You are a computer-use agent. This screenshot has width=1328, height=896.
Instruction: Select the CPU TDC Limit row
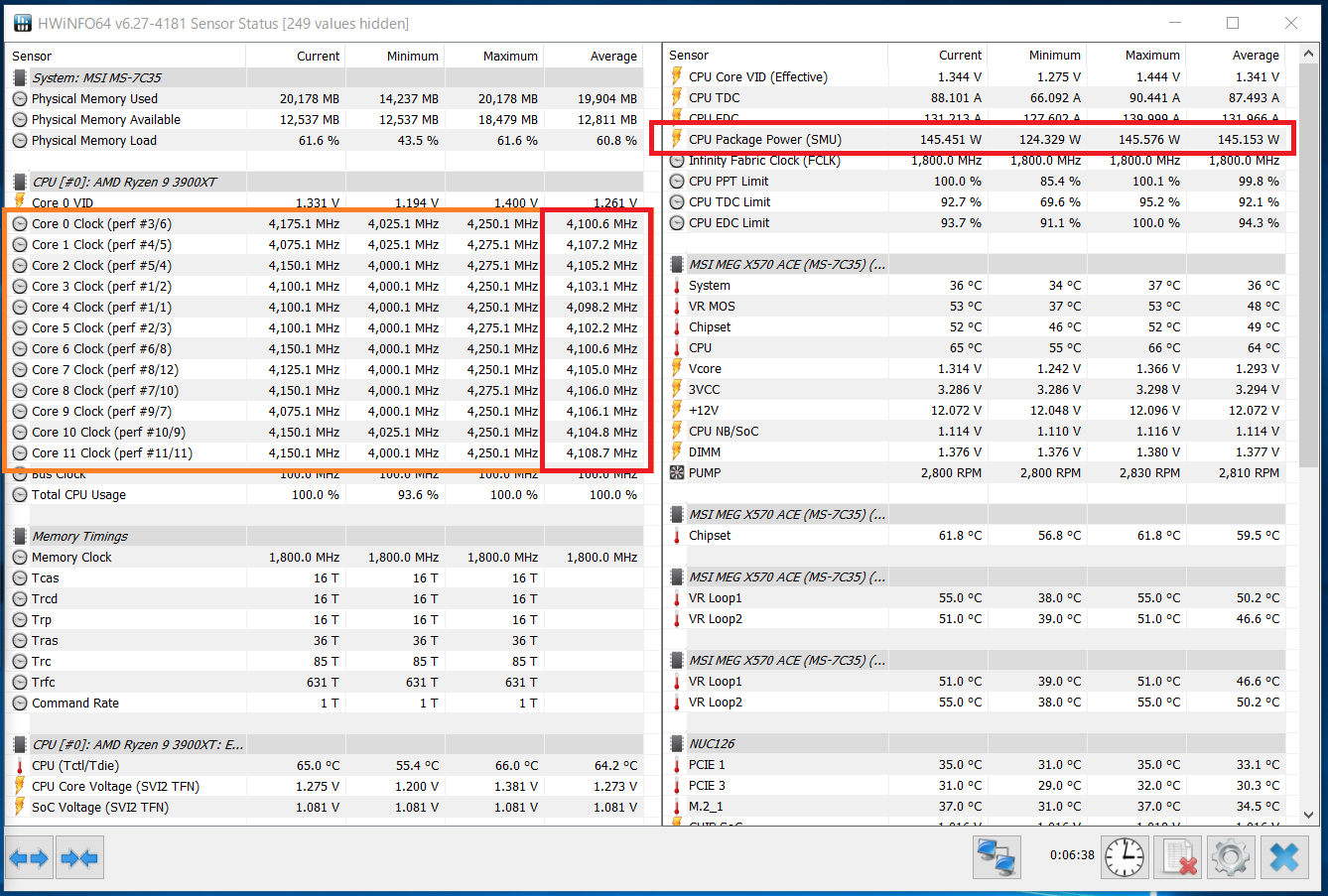(x=975, y=201)
